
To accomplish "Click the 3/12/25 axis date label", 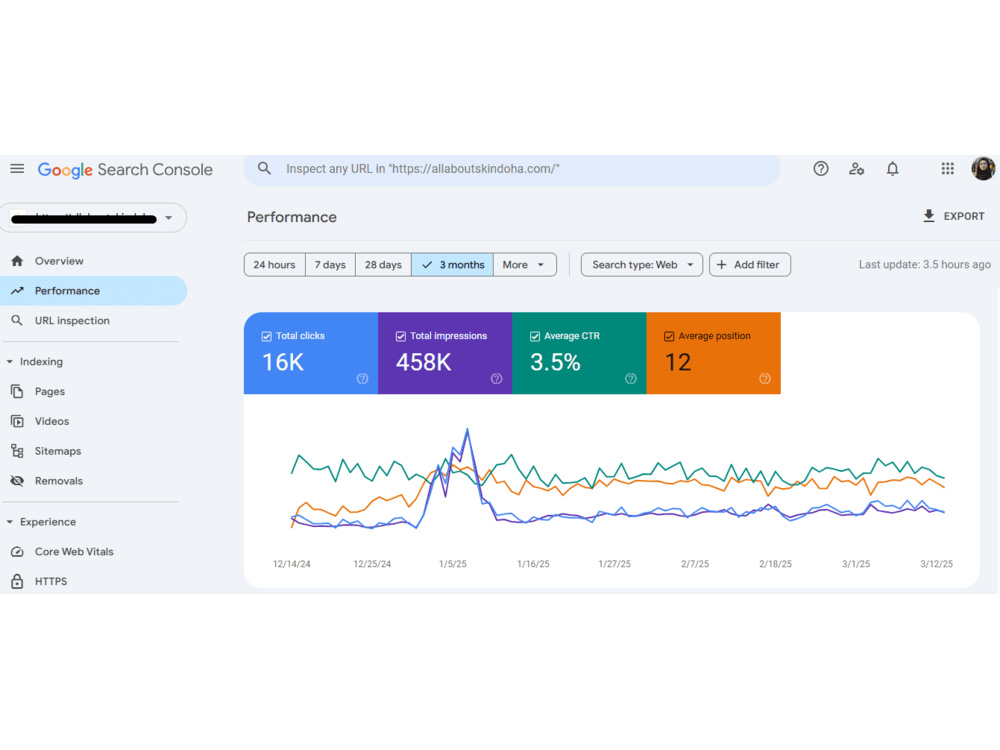I will (x=936, y=564).
